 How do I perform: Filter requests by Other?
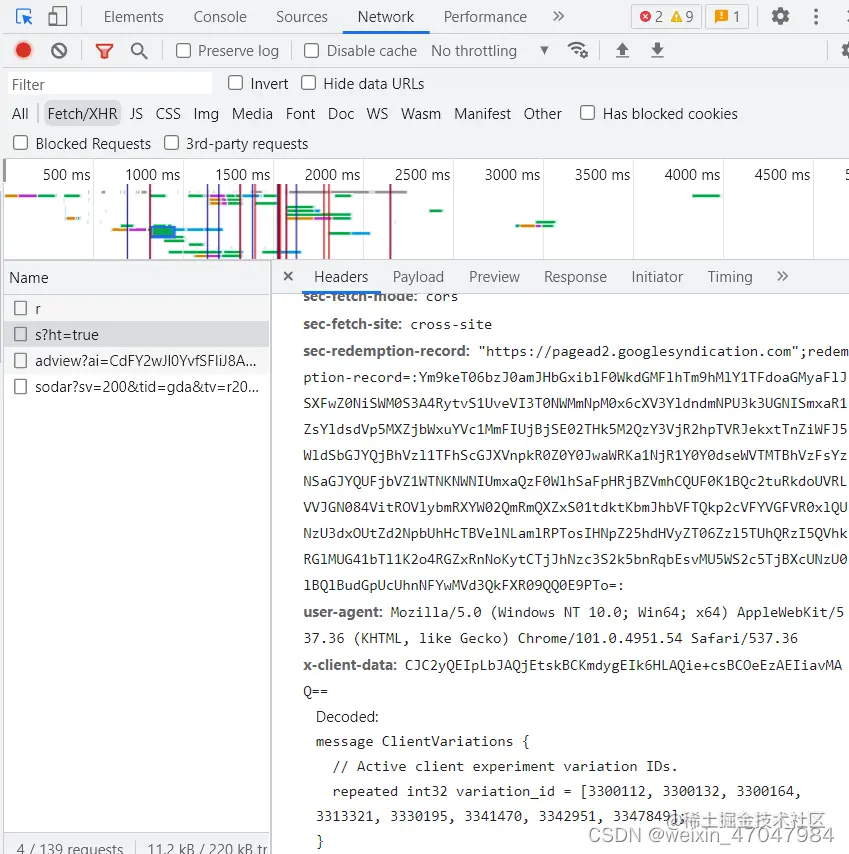tap(542, 114)
